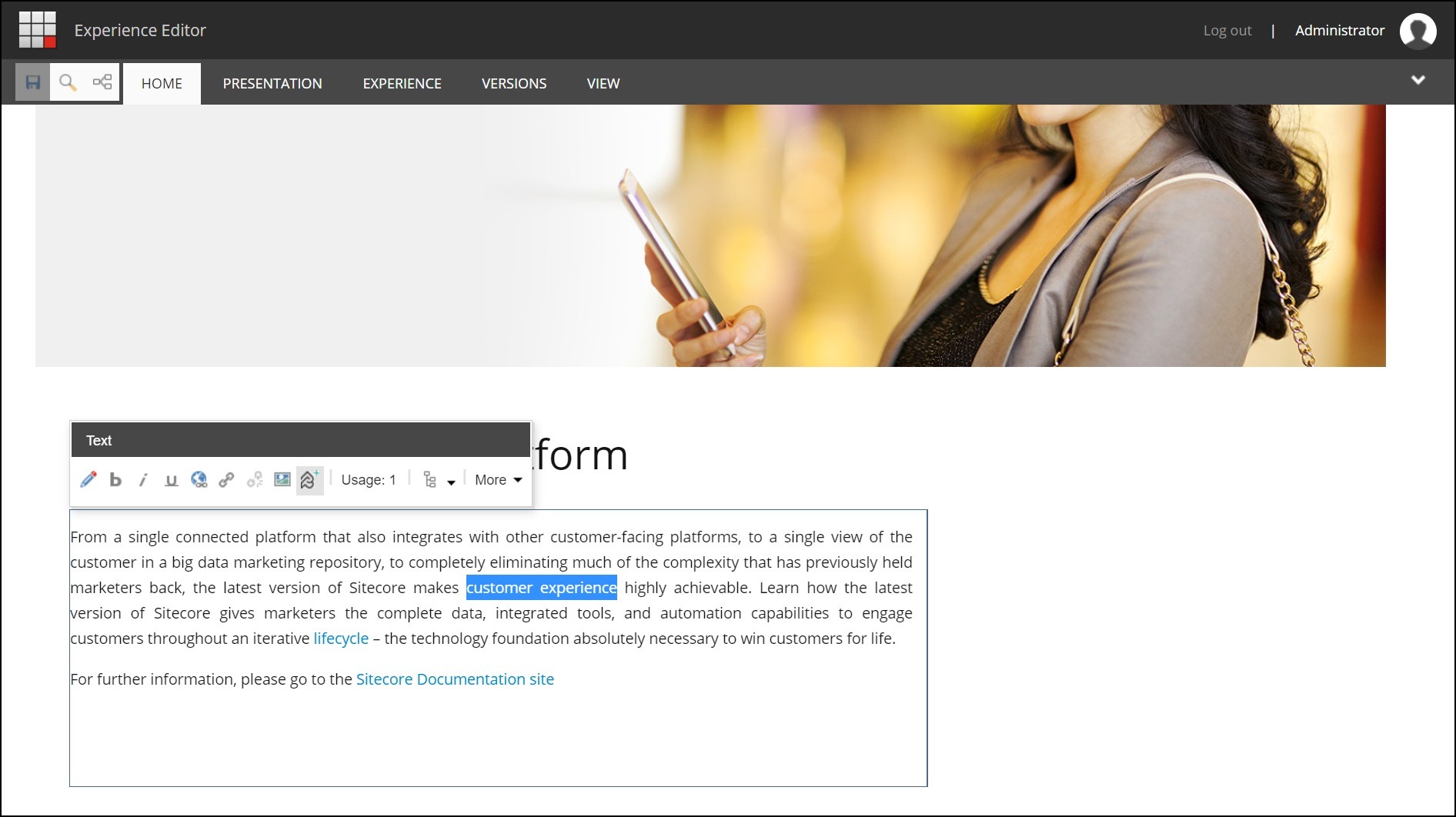Click the Save disk icon in the ribbon

click(33, 82)
